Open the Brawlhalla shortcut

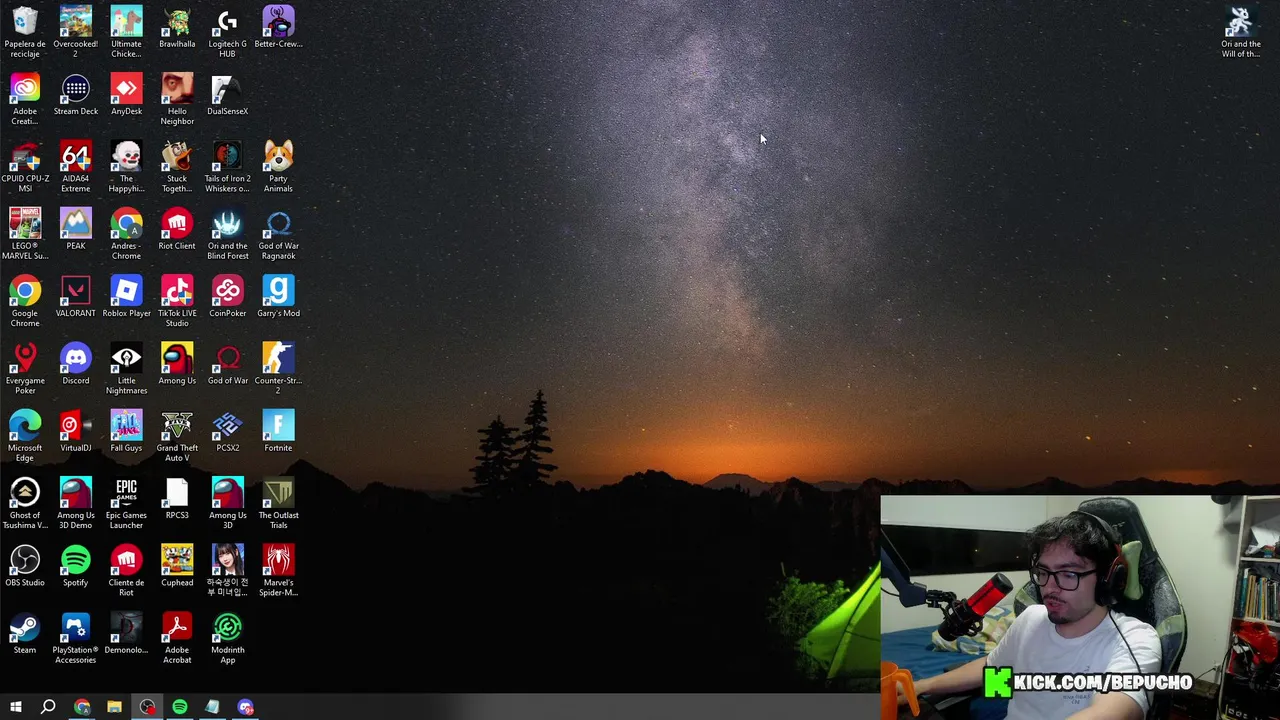(x=177, y=27)
